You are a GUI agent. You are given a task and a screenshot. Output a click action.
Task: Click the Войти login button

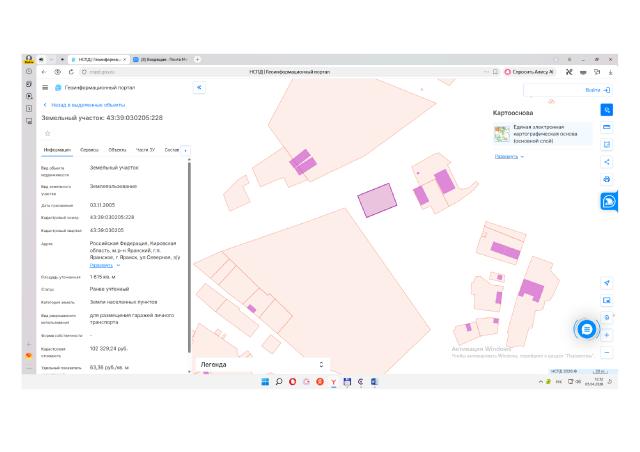(596, 89)
